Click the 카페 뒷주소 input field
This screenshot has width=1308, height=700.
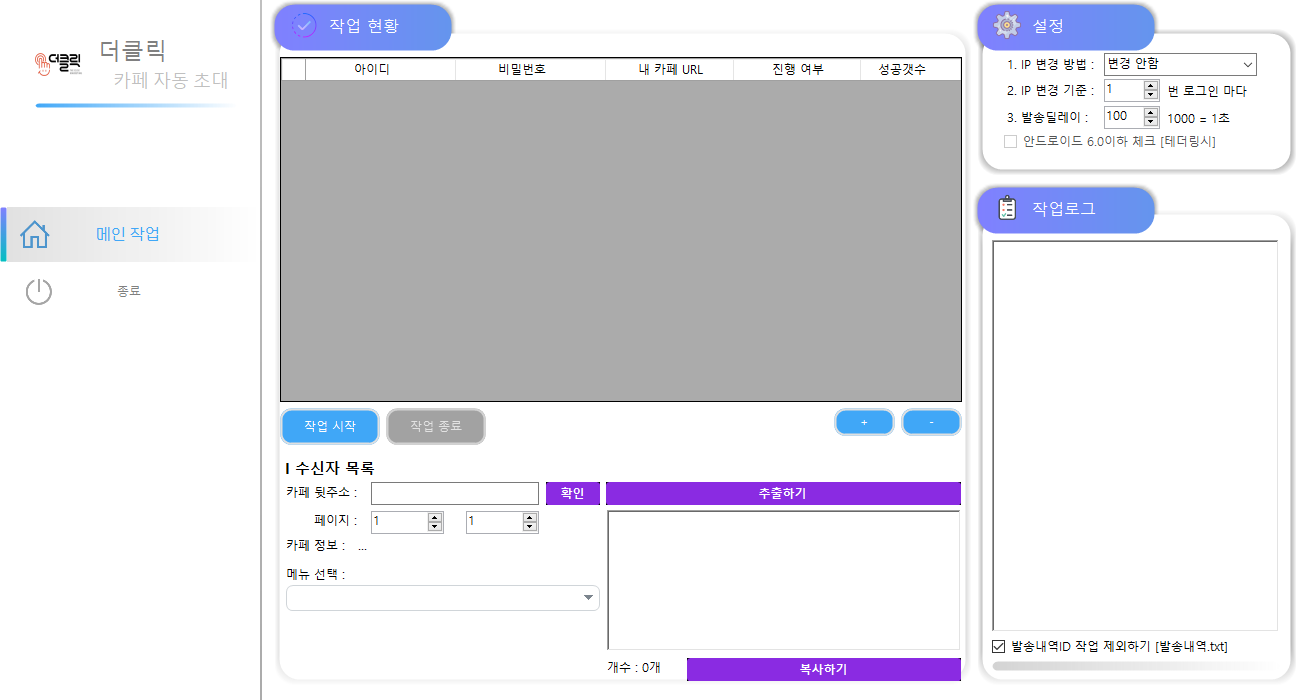pos(454,493)
